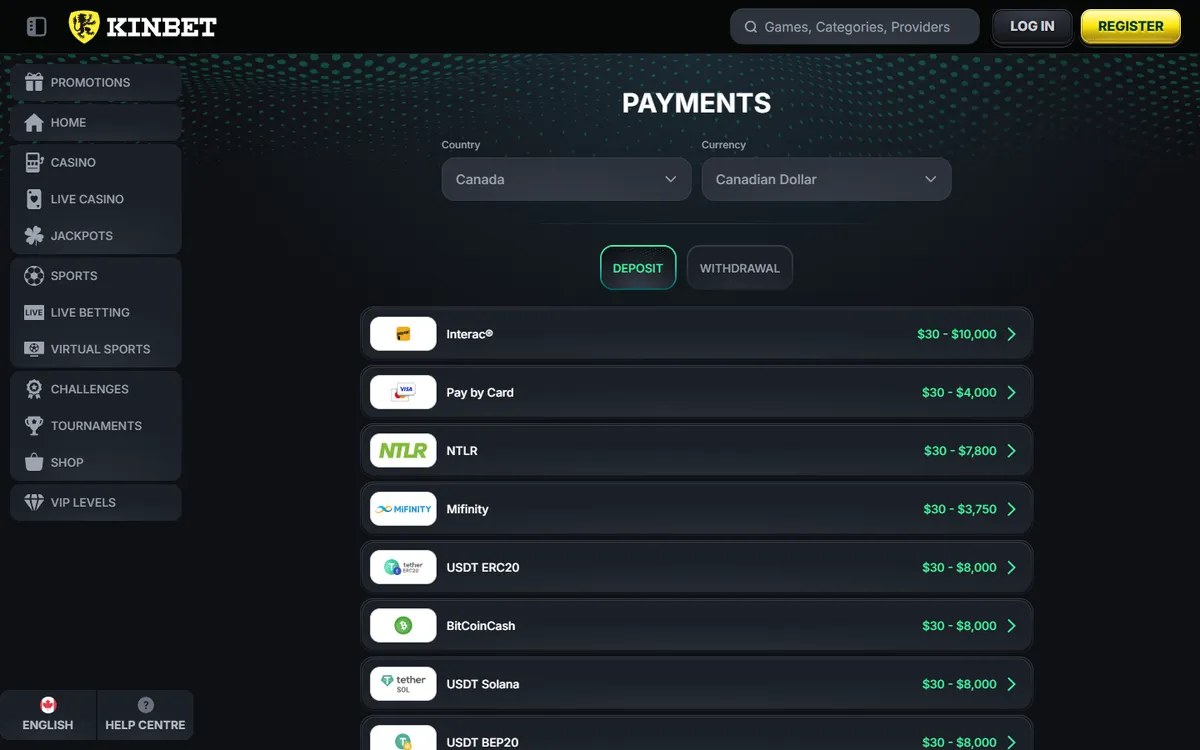Click the USDT ERC20 name text

tap(483, 567)
